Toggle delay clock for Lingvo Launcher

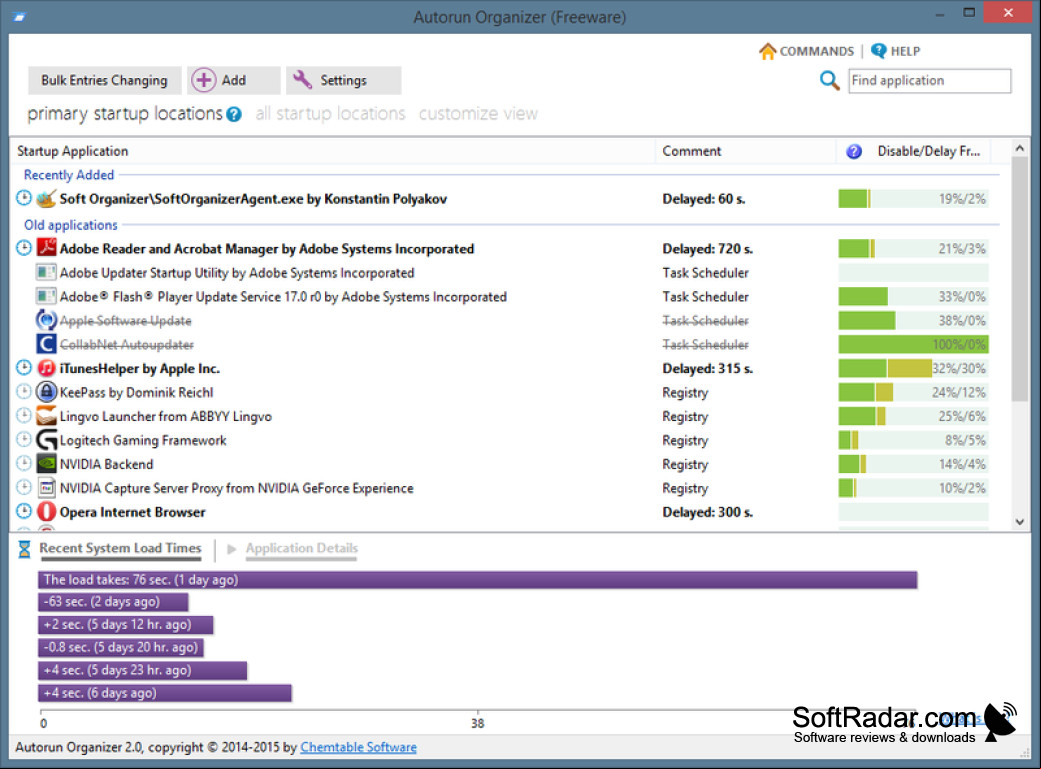(23, 415)
